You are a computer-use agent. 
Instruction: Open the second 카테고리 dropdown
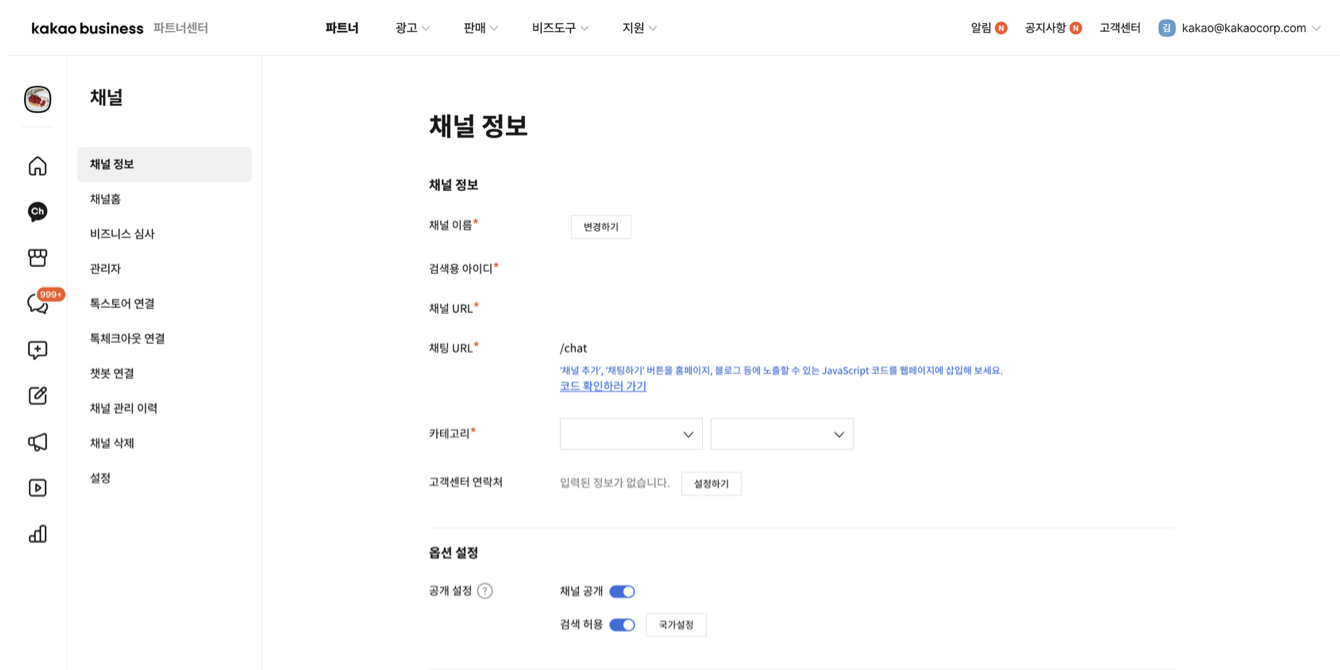coord(781,434)
